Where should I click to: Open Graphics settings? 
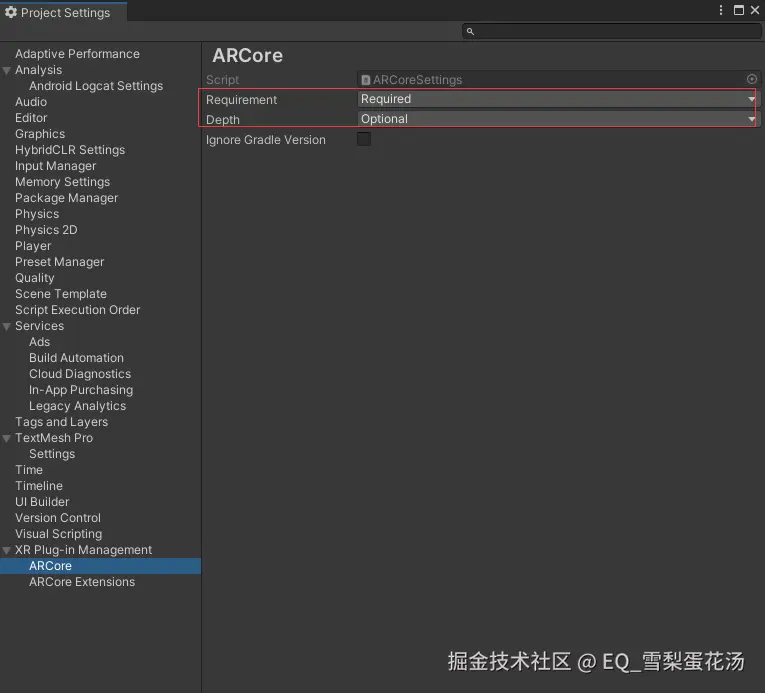tap(40, 134)
